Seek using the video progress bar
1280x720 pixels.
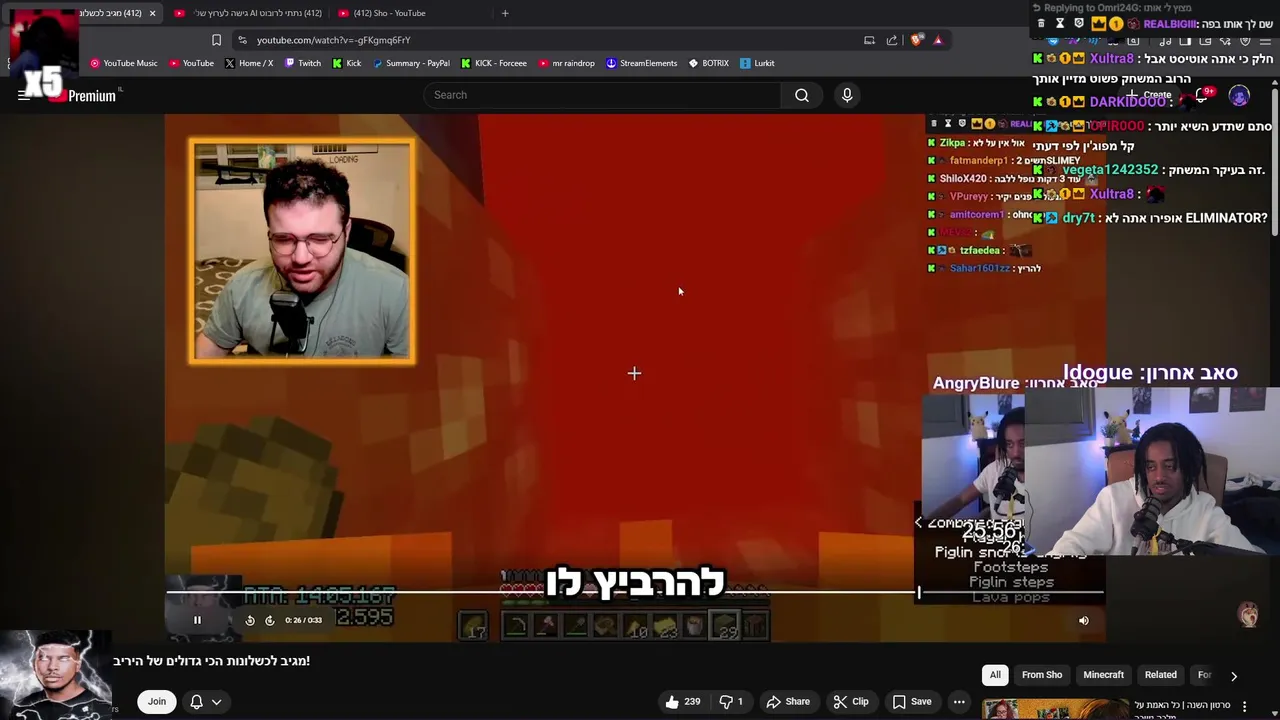(x=635, y=593)
